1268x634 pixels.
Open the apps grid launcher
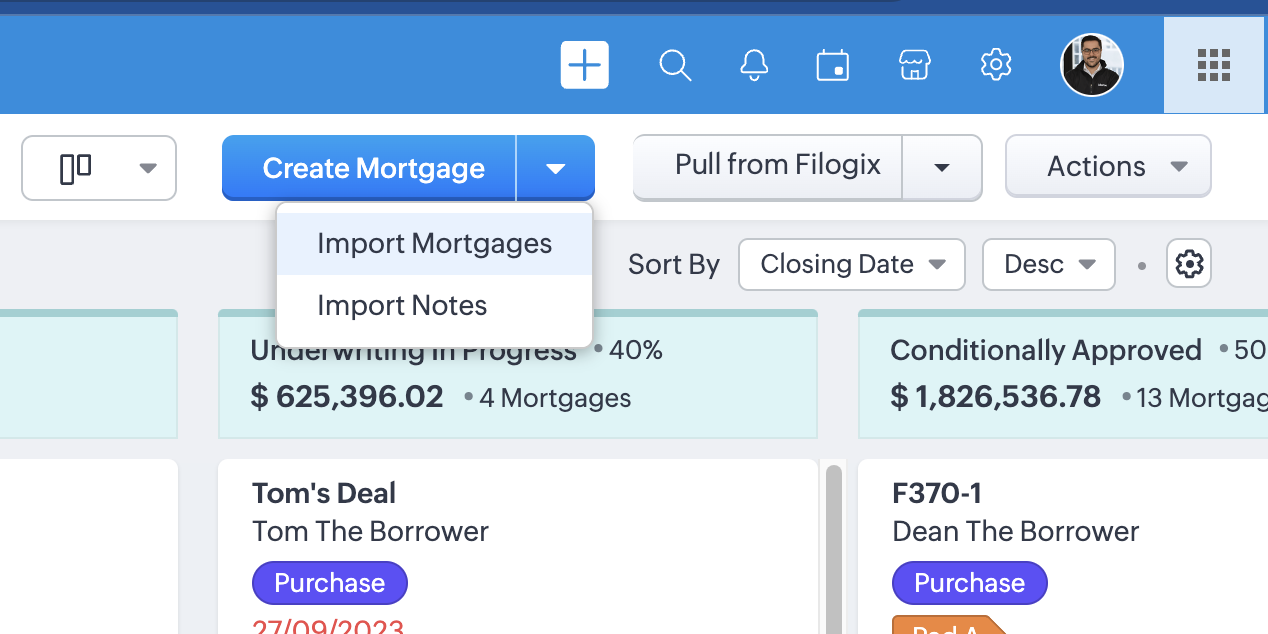[x=1213, y=66]
